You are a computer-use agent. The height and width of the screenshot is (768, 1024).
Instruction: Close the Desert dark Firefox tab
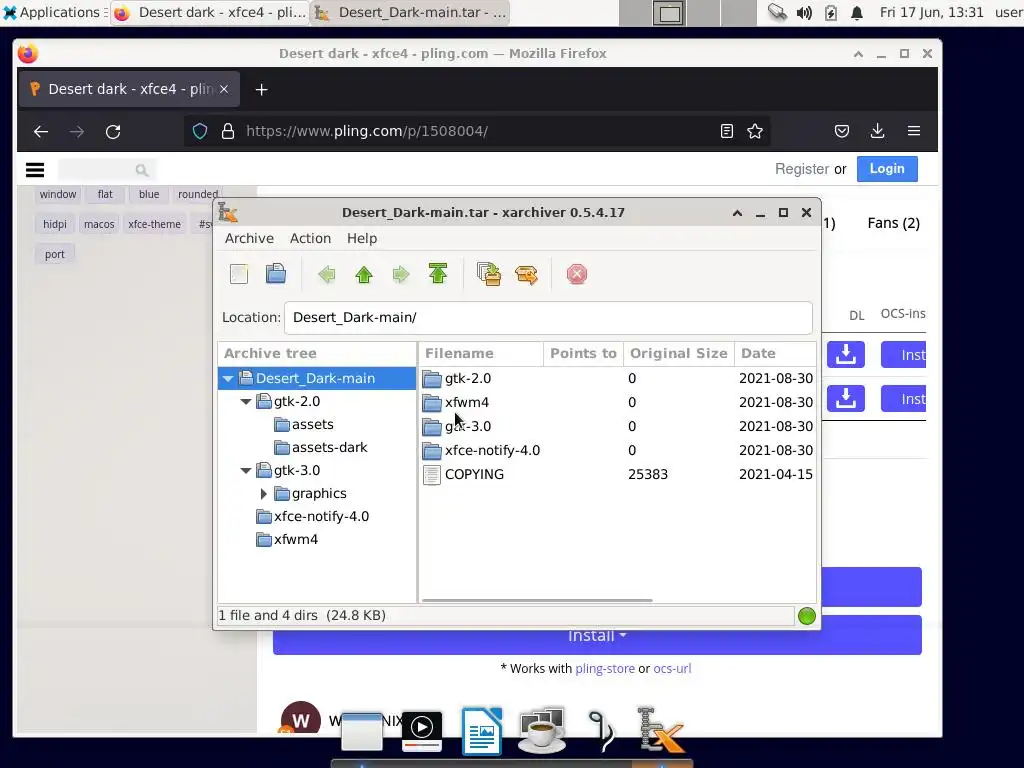(224, 89)
